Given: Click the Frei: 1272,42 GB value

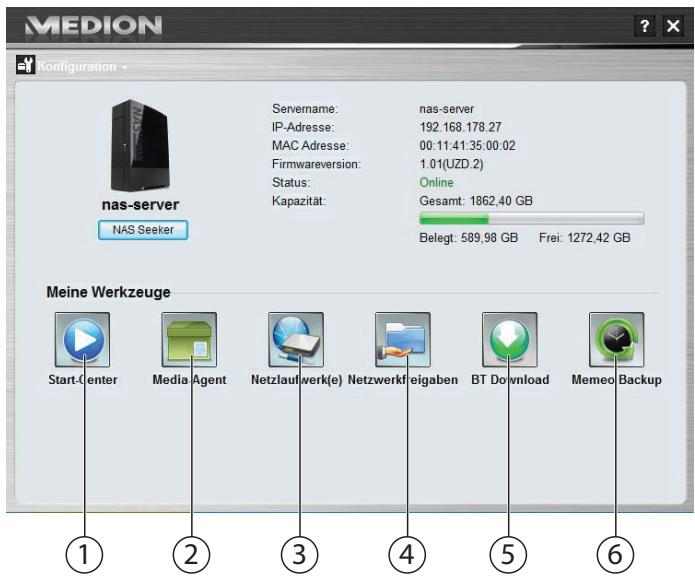Looking at the screenshot, I should click(585, 238).
